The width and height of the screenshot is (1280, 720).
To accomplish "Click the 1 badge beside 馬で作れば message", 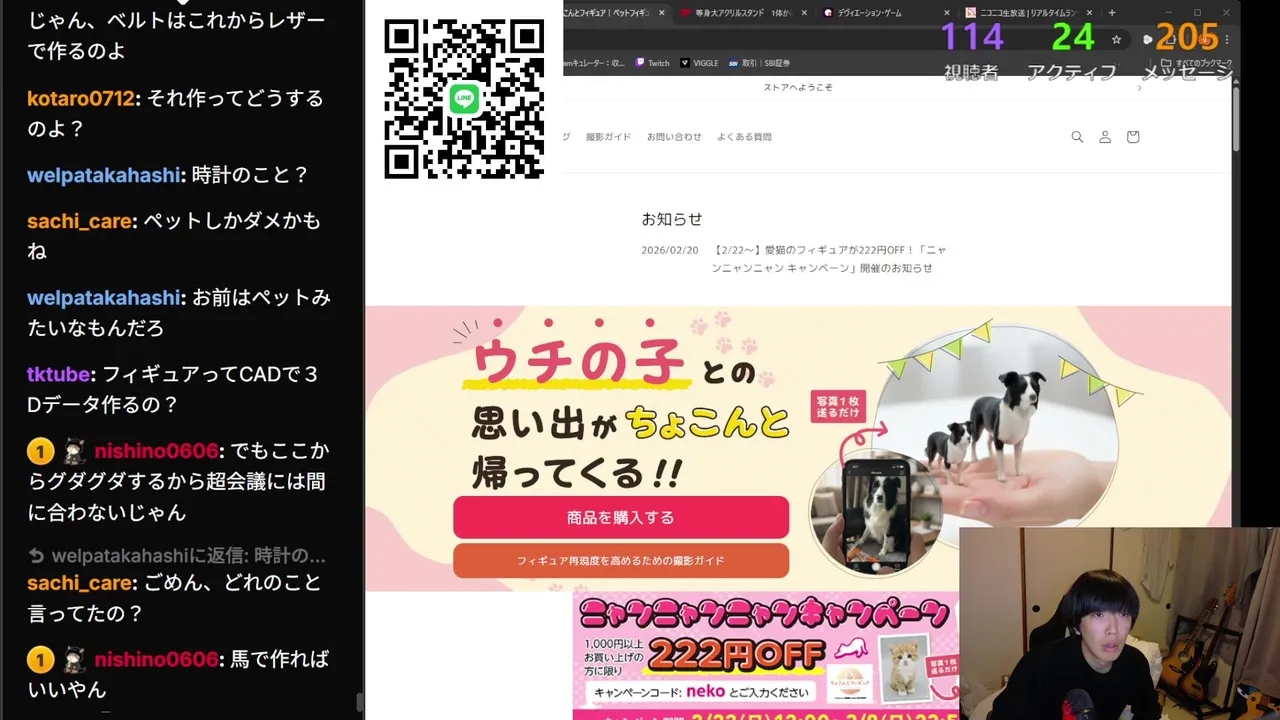I will point(39,660).
